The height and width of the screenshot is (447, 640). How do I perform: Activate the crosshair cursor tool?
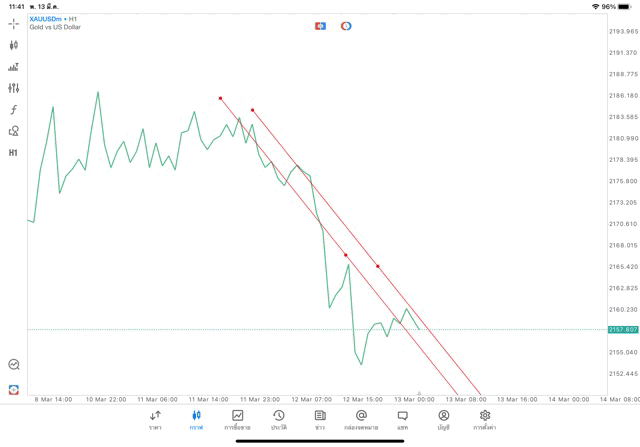(13, 24)
